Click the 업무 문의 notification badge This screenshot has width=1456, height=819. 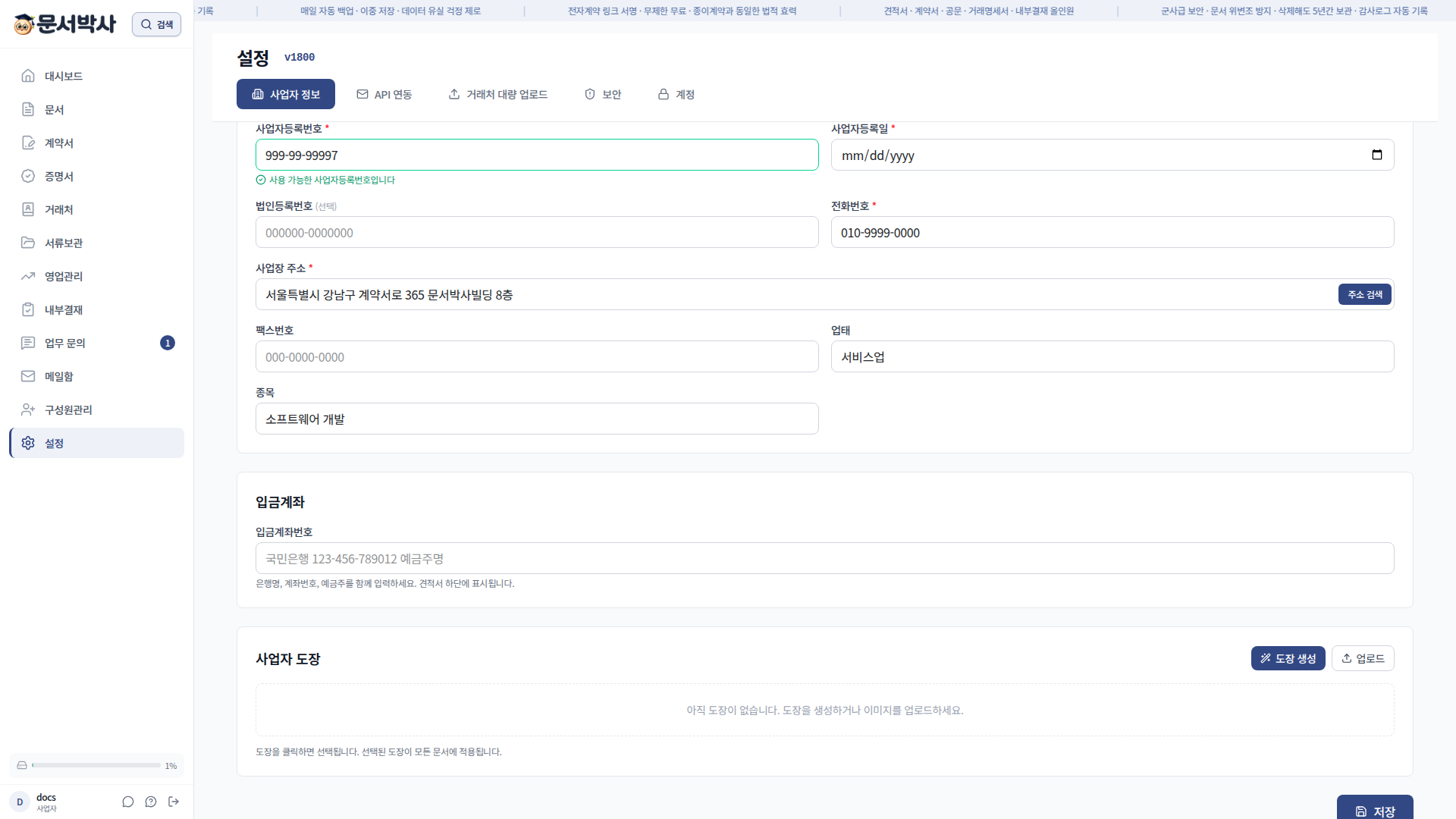[x=168, y=343]
